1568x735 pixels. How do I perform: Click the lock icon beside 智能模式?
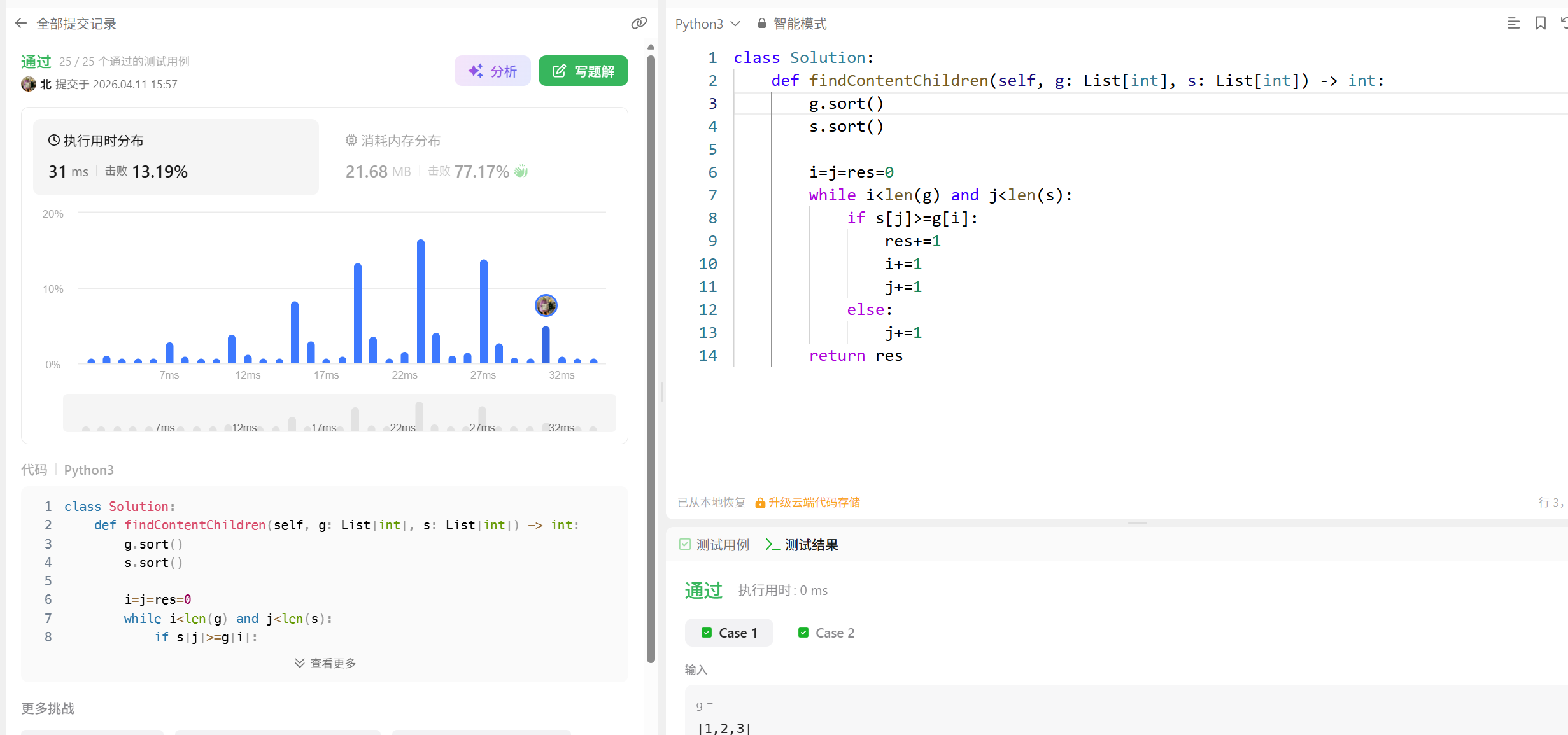[761, 24]
